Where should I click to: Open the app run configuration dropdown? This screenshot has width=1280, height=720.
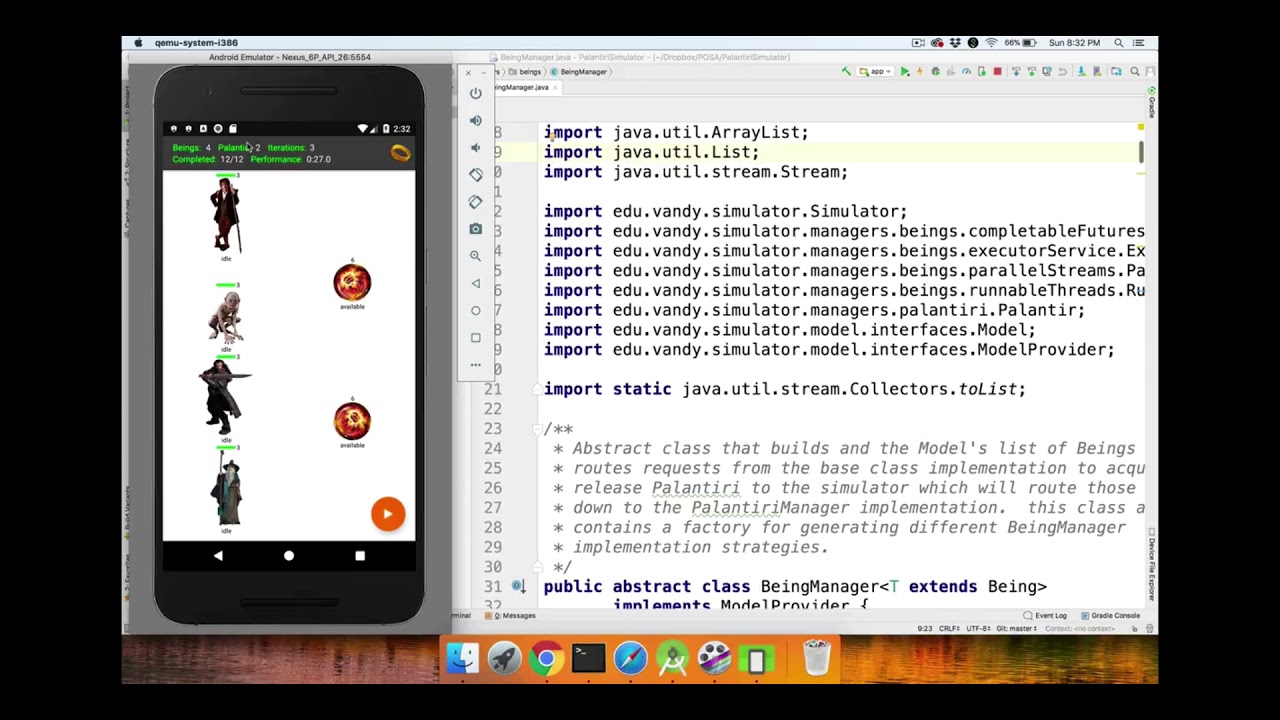tap(877, 72)
